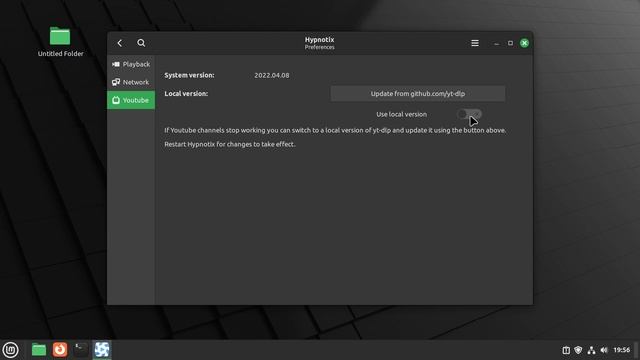Minimize the Hypnotix window
The image size is (640, 360).
point(496,43)
